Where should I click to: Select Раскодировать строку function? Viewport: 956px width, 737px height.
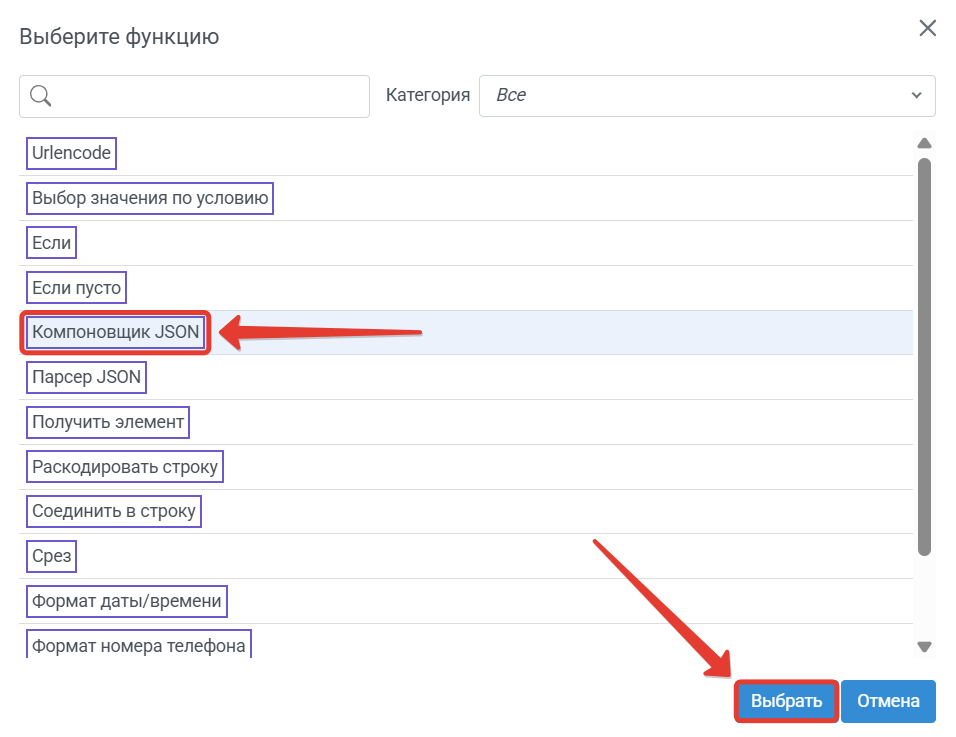coord(125,467)
